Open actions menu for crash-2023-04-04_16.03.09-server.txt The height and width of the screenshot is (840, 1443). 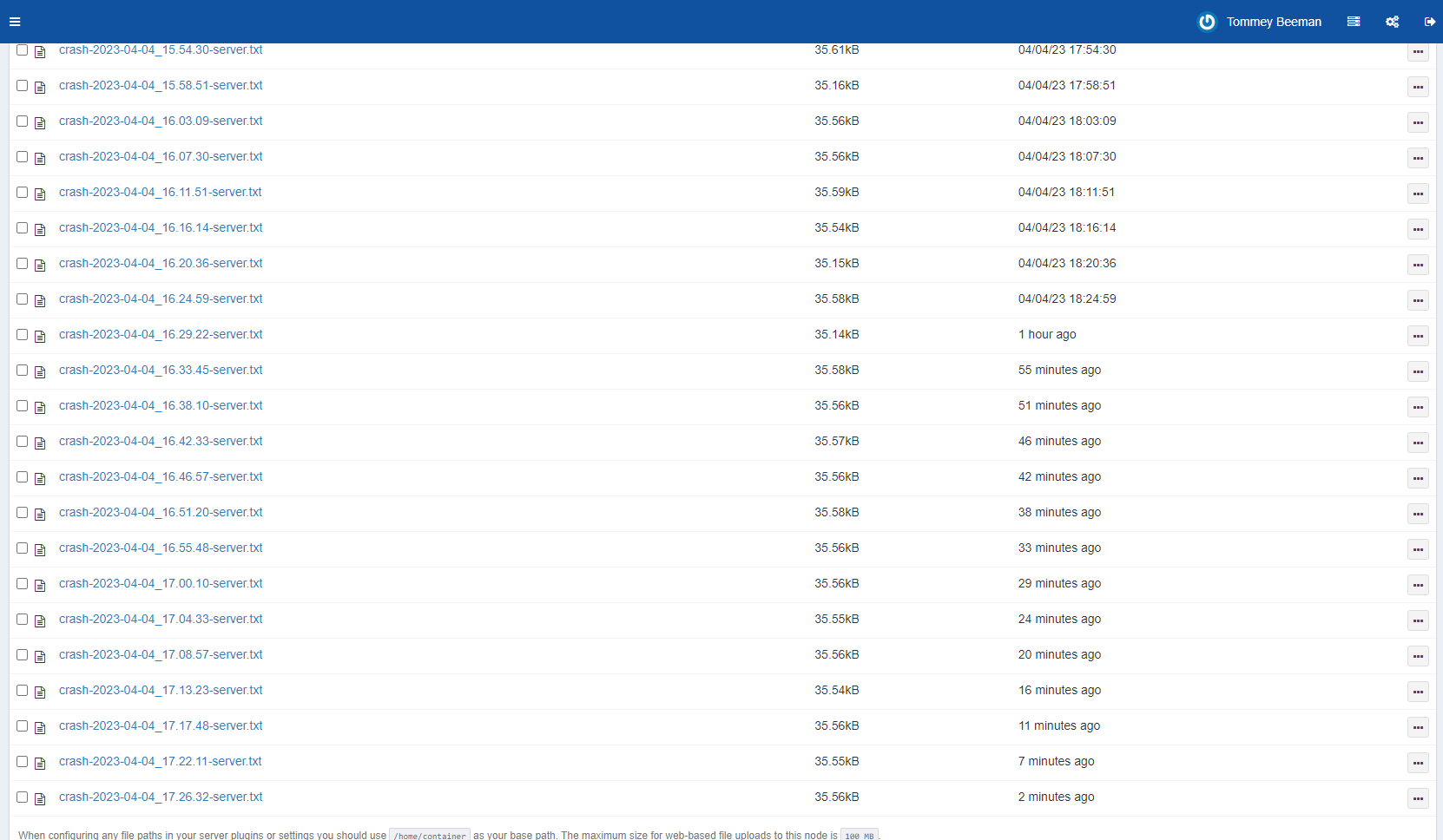(x=1419, y=122)
